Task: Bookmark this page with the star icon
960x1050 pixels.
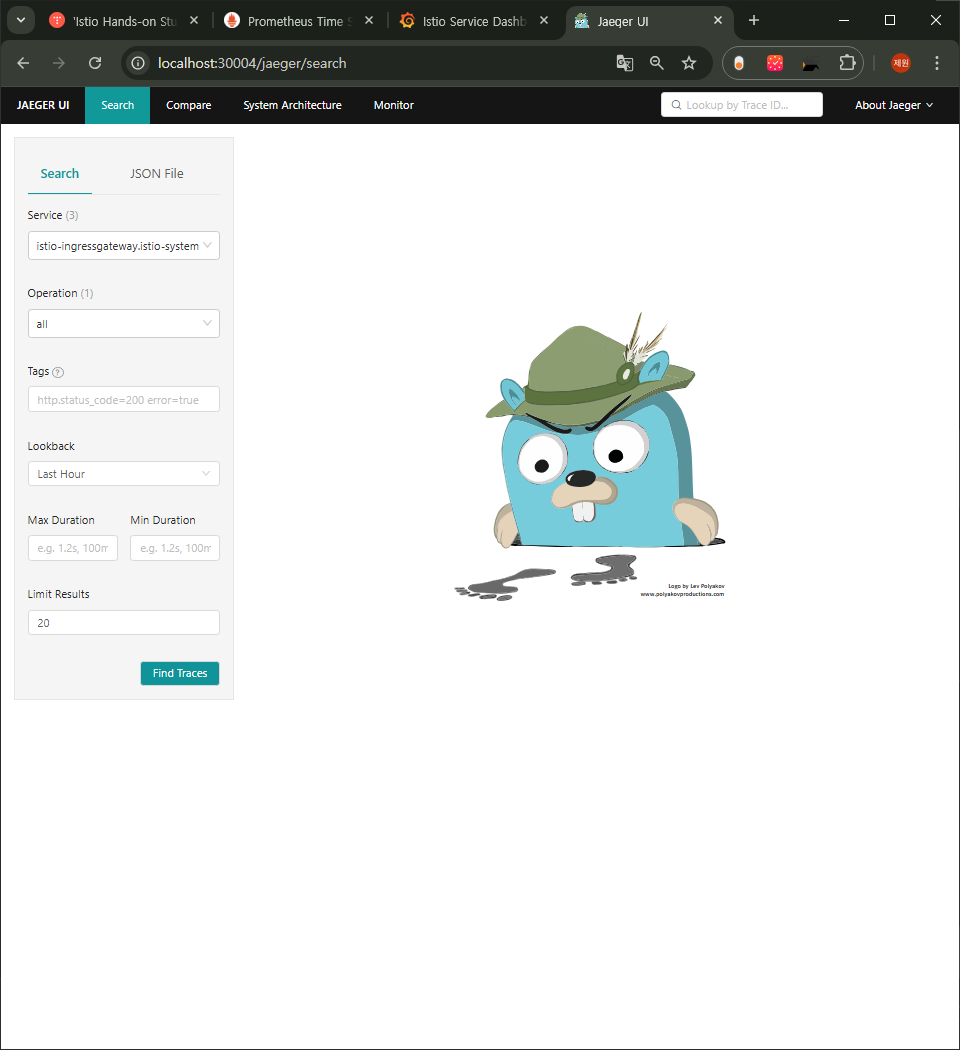Action: pos(689,63)
